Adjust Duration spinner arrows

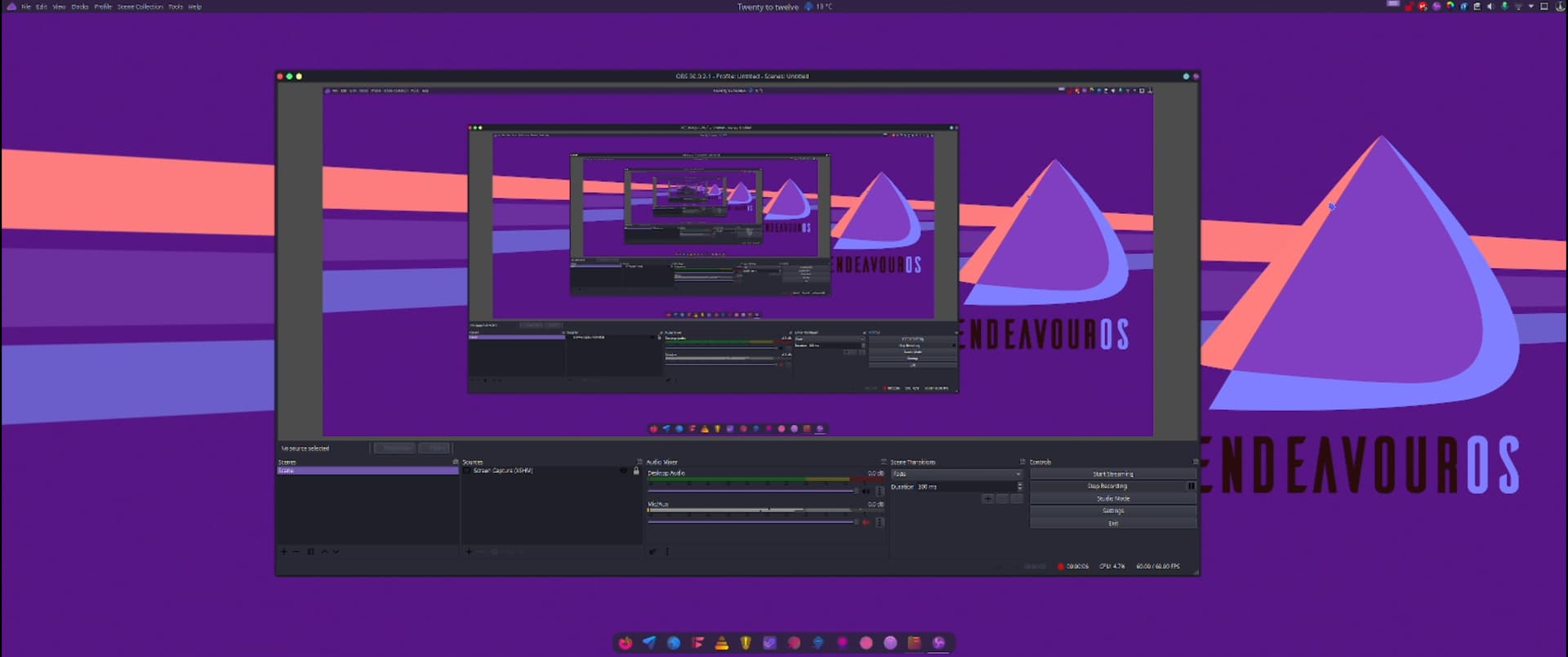(1019, 486)
